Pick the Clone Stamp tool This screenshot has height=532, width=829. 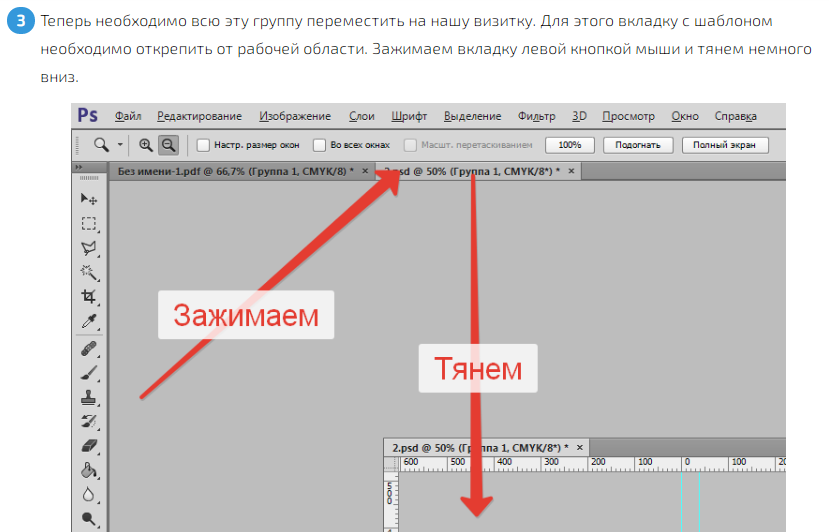[x=89, y=397]
